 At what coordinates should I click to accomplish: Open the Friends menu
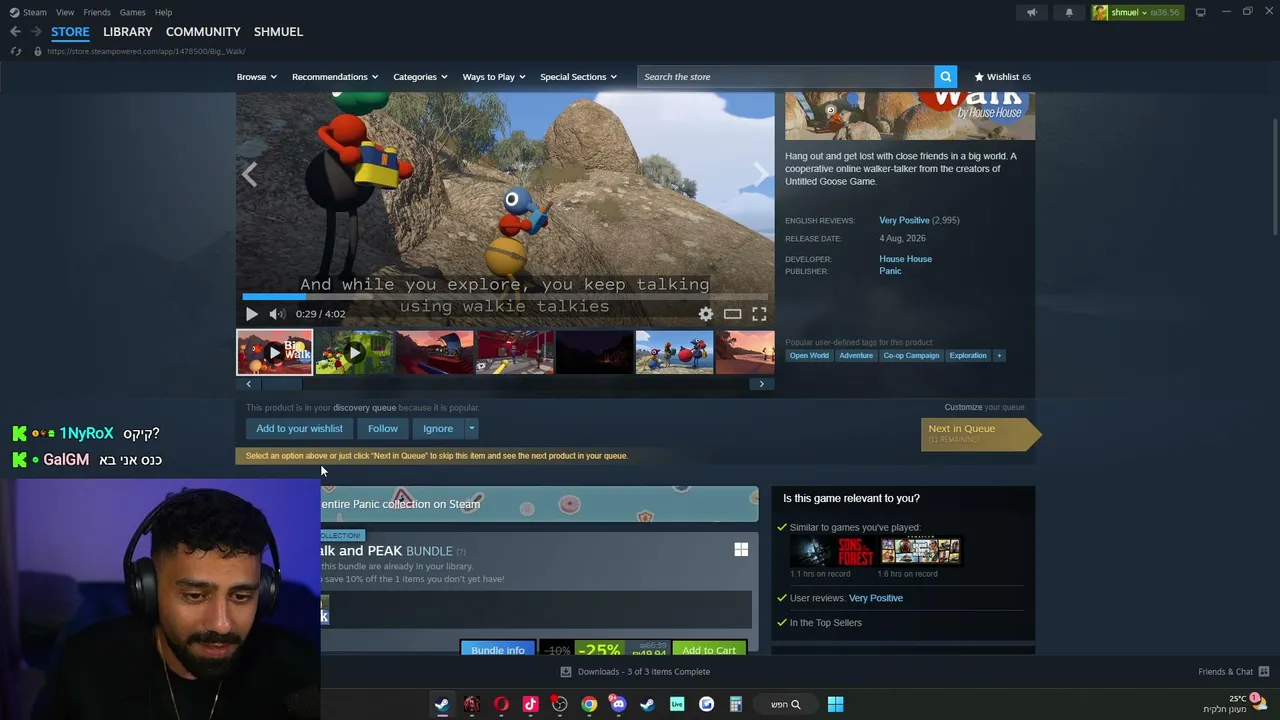(x=97, y=12)
